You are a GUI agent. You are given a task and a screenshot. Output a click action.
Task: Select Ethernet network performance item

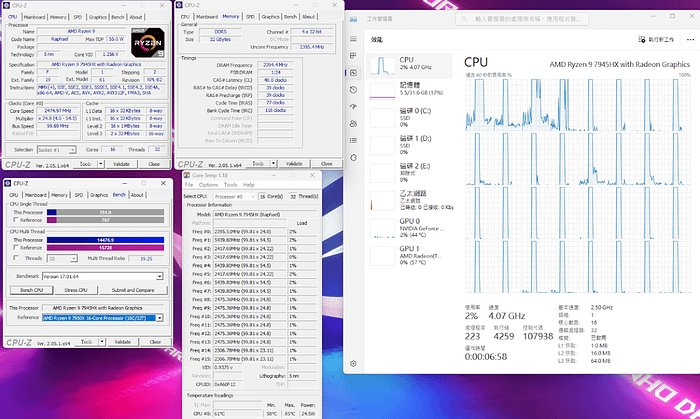click(x=410, y=200)
